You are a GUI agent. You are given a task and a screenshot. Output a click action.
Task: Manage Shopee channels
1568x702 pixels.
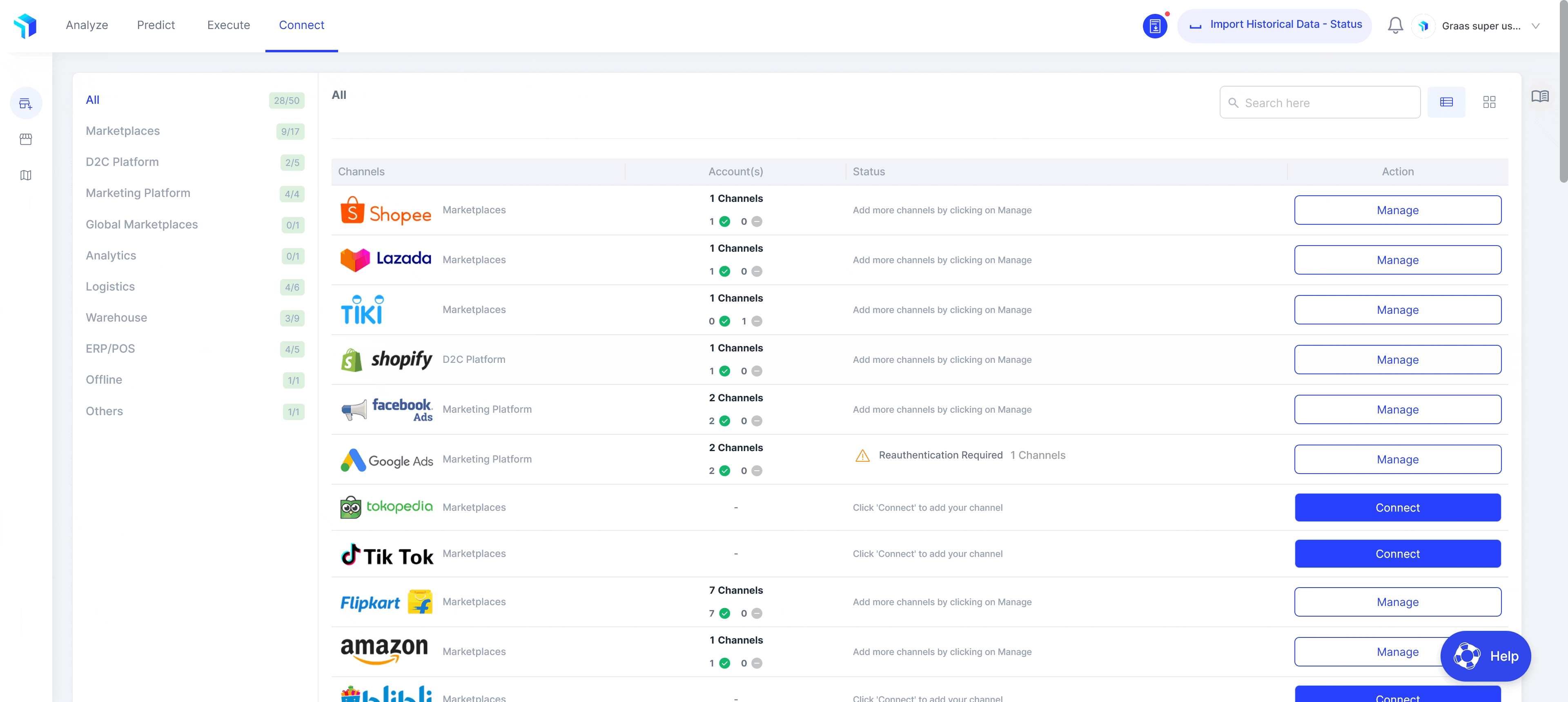pos(1398,210)
